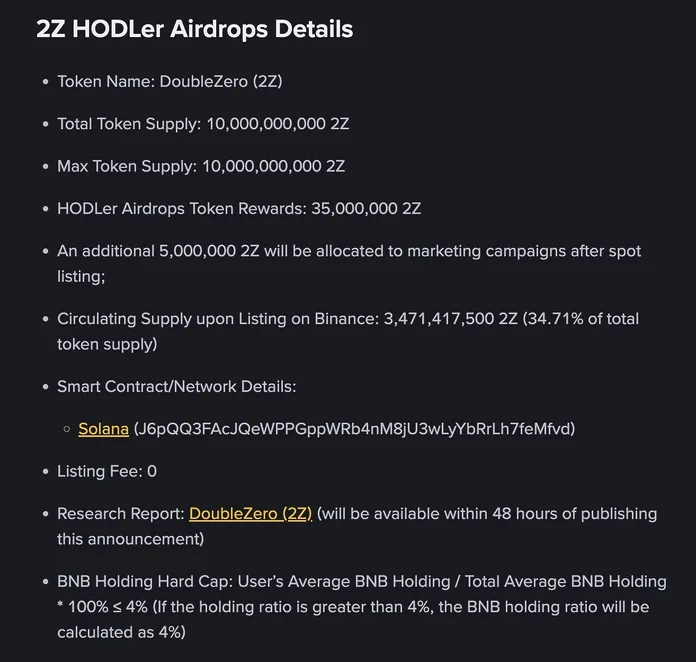Open the Solana network link

coord(103,428)
